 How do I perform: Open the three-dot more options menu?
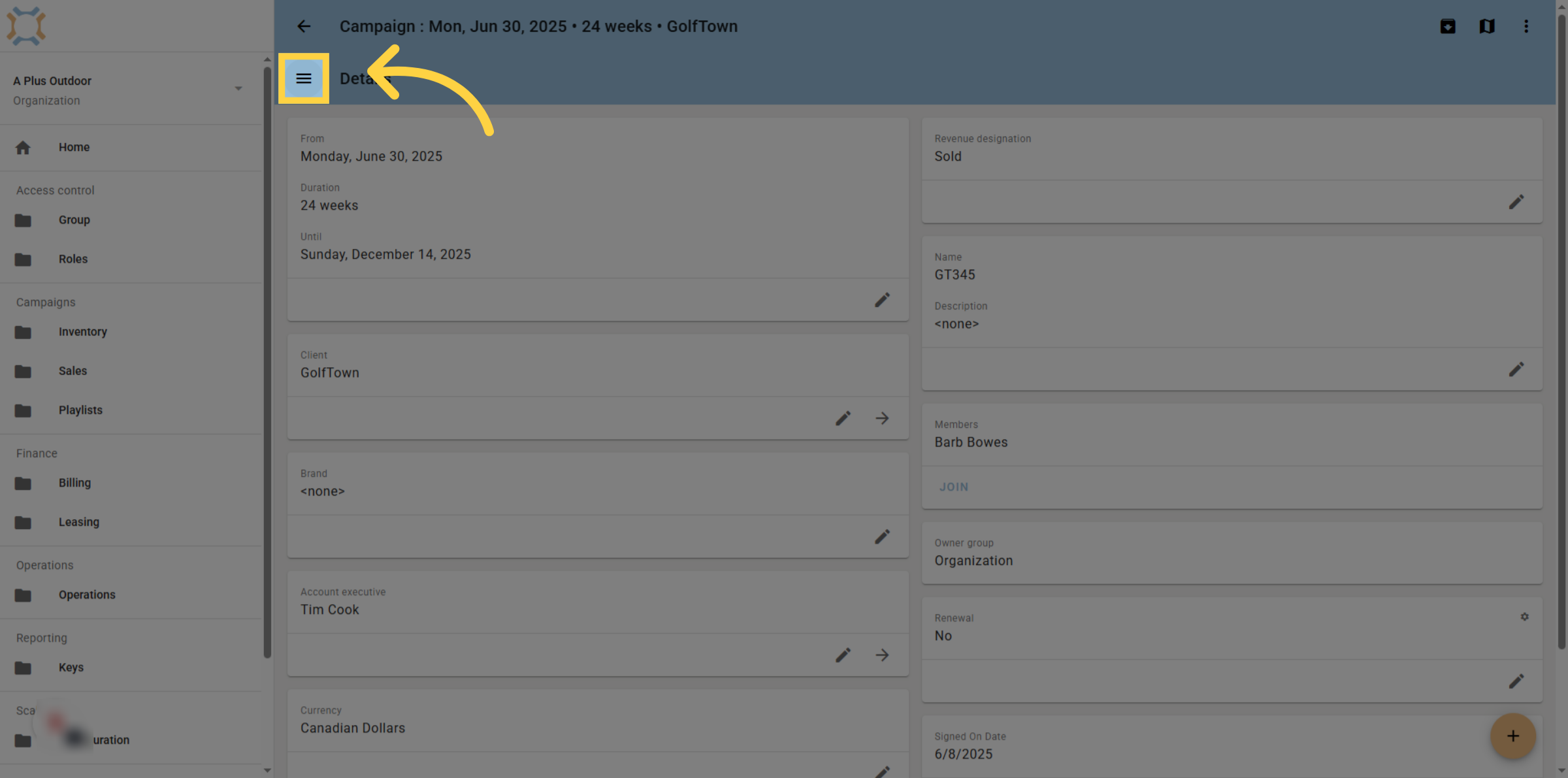tap(1526, 26)
